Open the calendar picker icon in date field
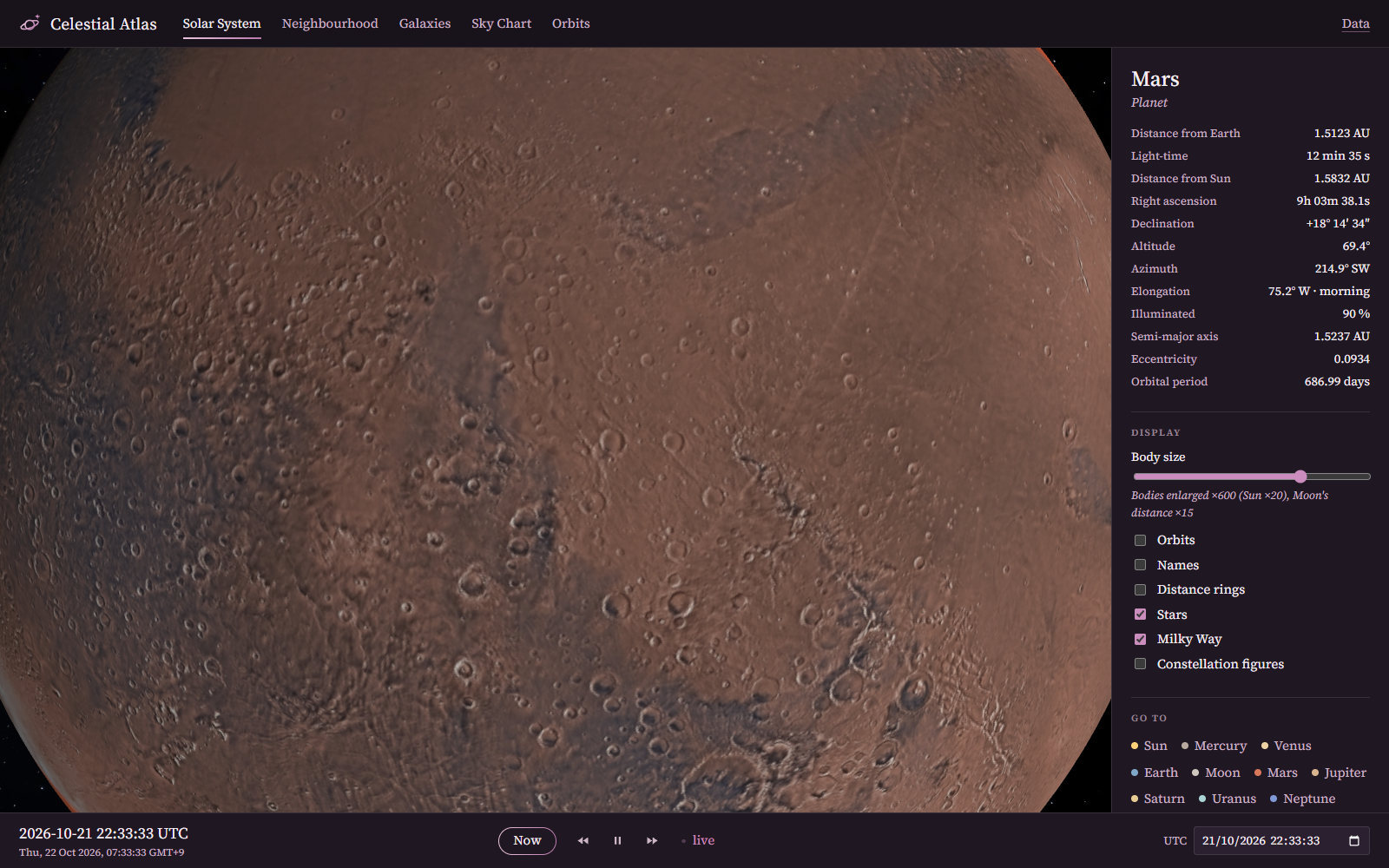1389x868 pixels. pyautogui.click(x=1353, y=840)
